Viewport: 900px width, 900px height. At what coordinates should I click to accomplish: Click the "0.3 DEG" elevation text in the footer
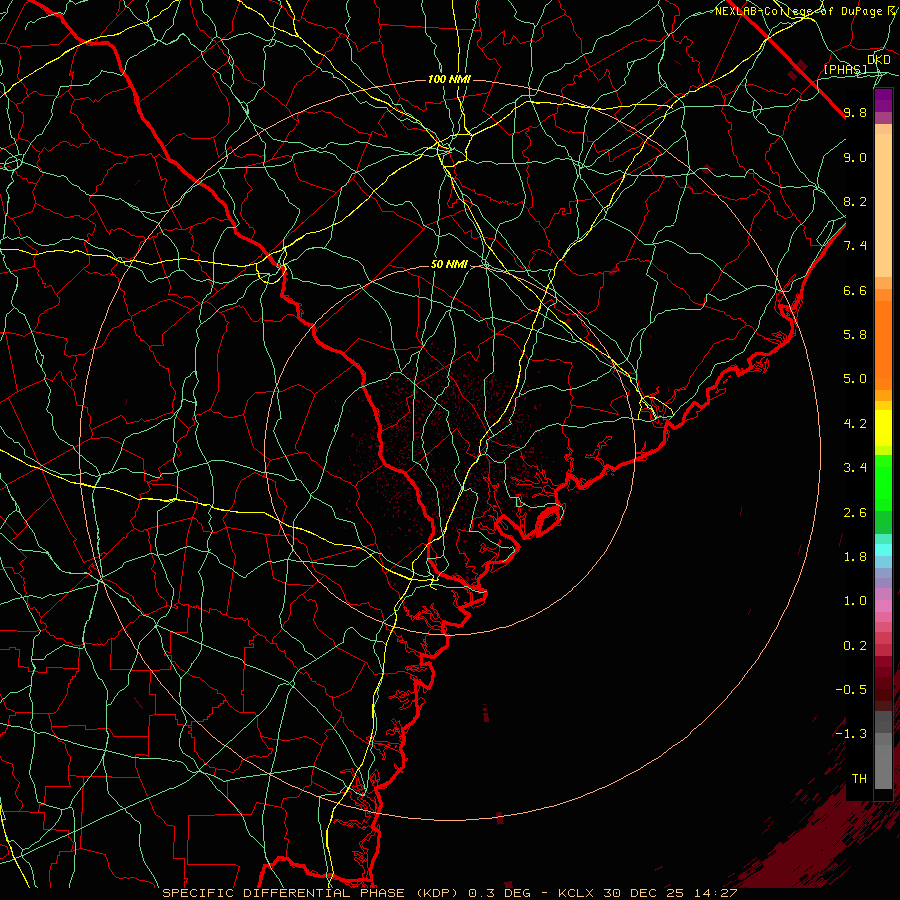(499, 893)
